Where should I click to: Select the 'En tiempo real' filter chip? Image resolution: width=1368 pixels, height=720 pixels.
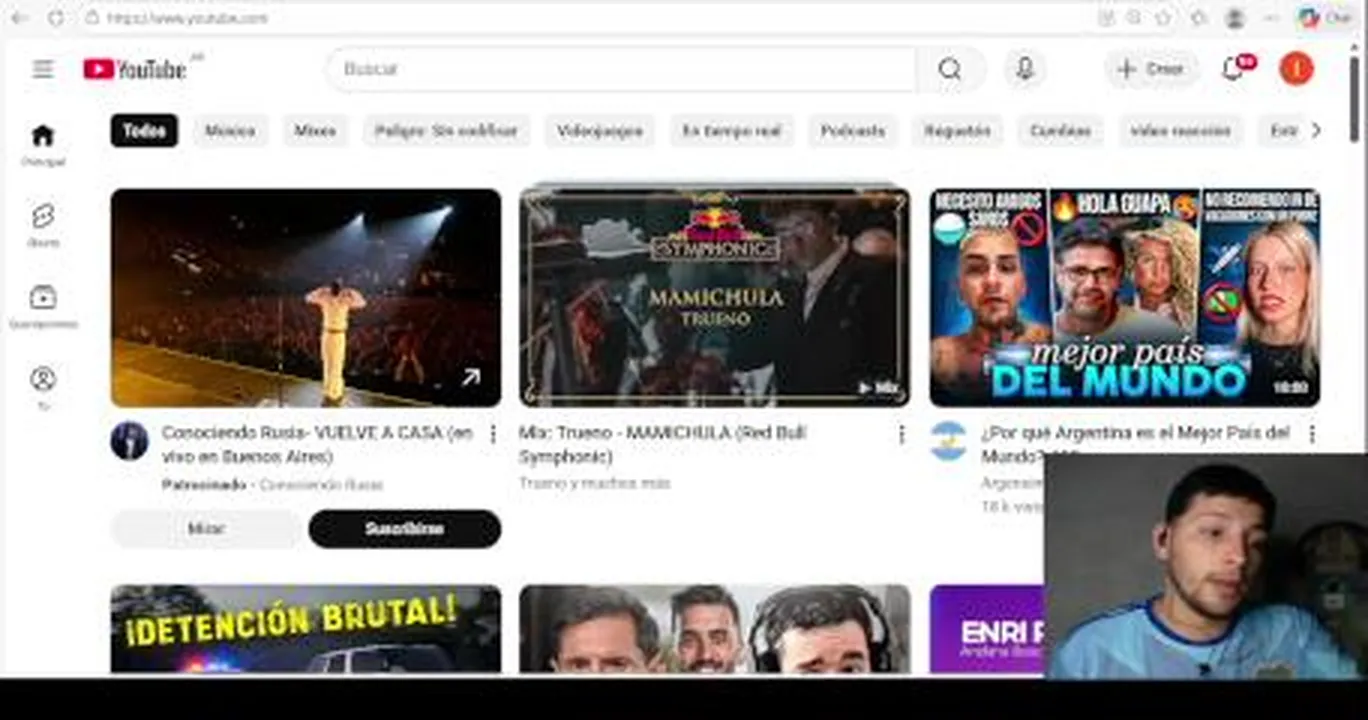[x=732, y=131]
